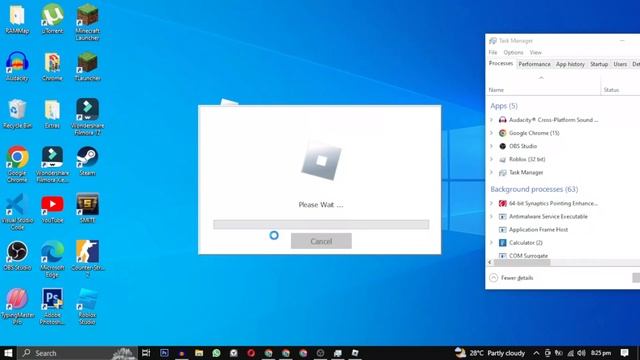Select the Processes tab

pyautogui.click(x=501, y=64)
